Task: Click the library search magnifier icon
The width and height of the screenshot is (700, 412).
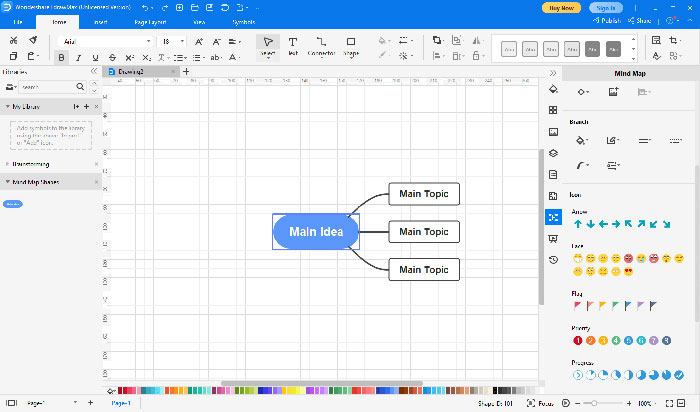Action: point(81,88)
